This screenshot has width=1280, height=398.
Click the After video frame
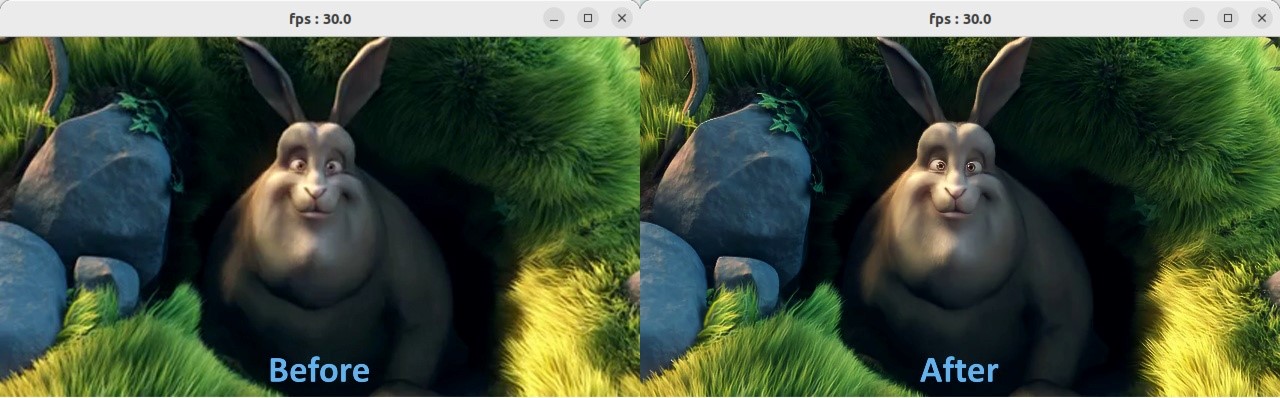(x=960, y=217)
